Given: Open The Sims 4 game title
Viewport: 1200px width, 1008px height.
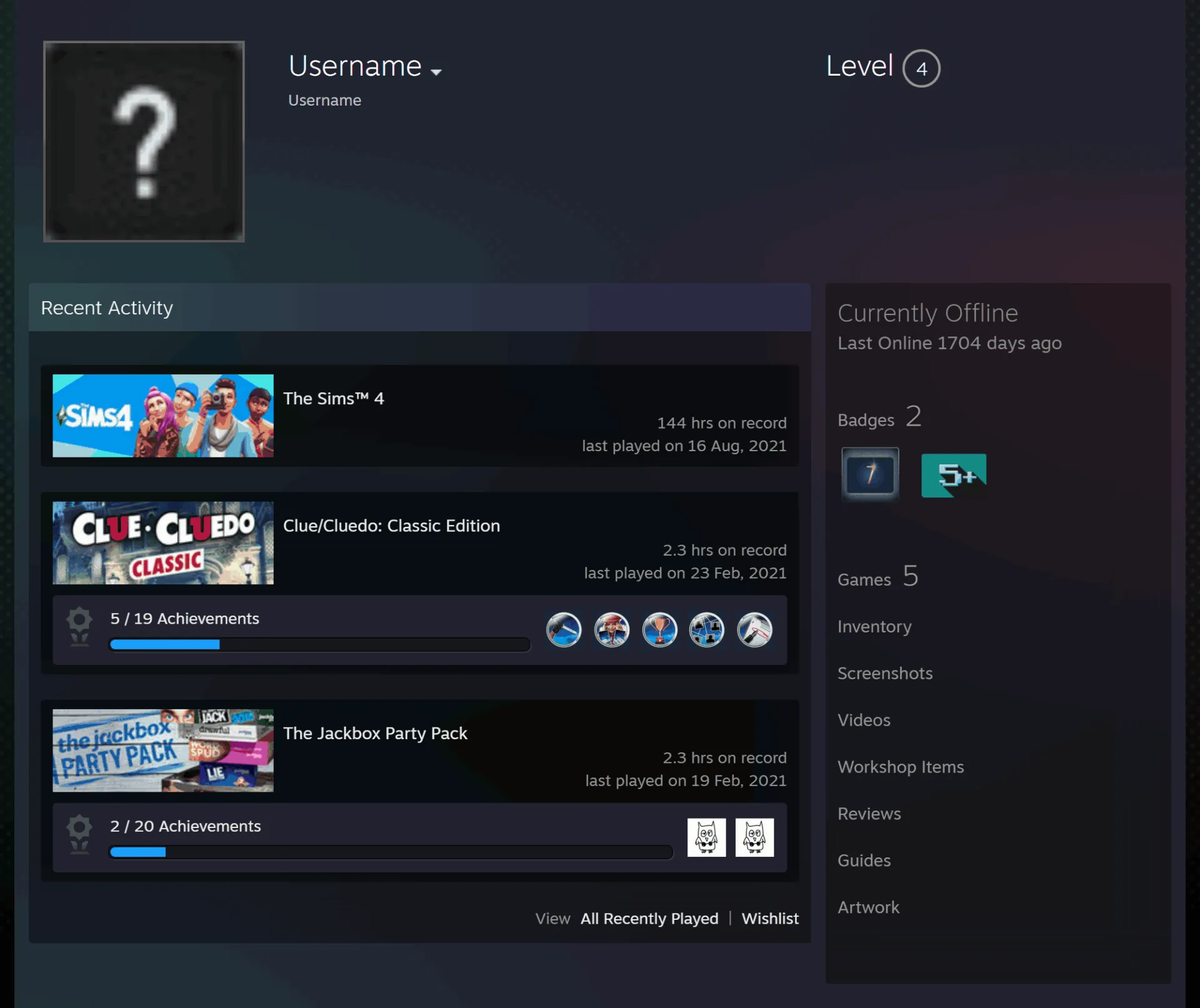Looking at the screenshot, I should click(334, 399).
